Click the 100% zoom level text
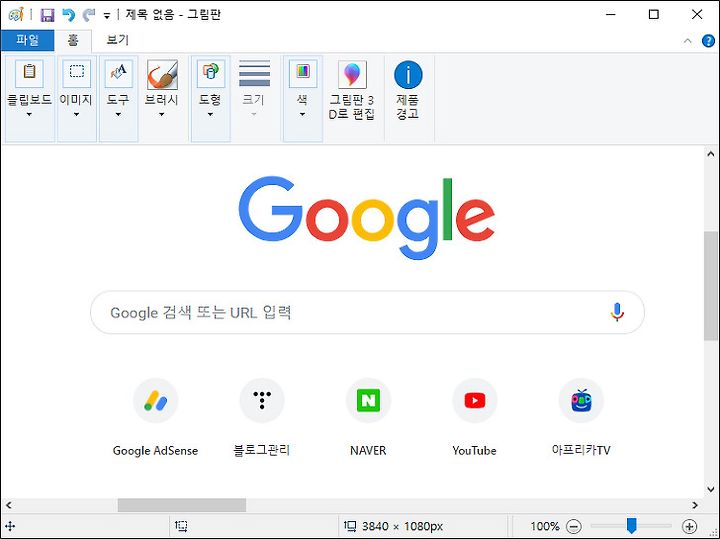 point(545,526)
